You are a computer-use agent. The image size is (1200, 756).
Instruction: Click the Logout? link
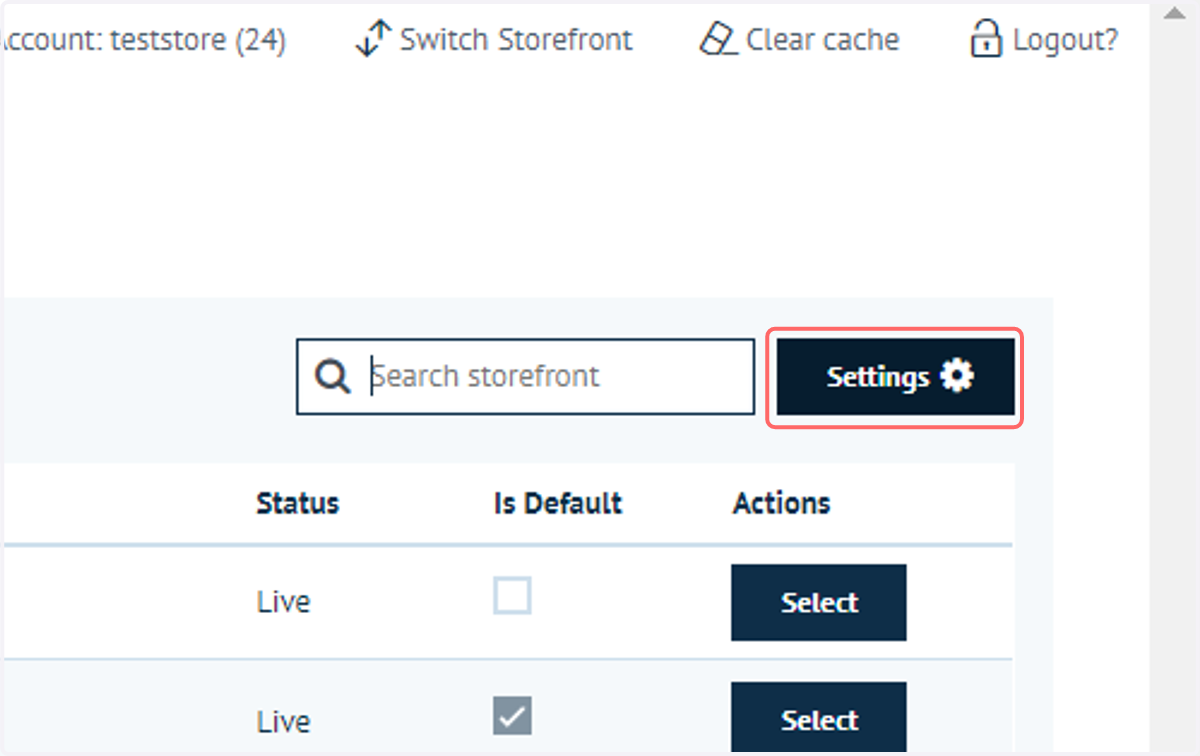point(1045,40)
